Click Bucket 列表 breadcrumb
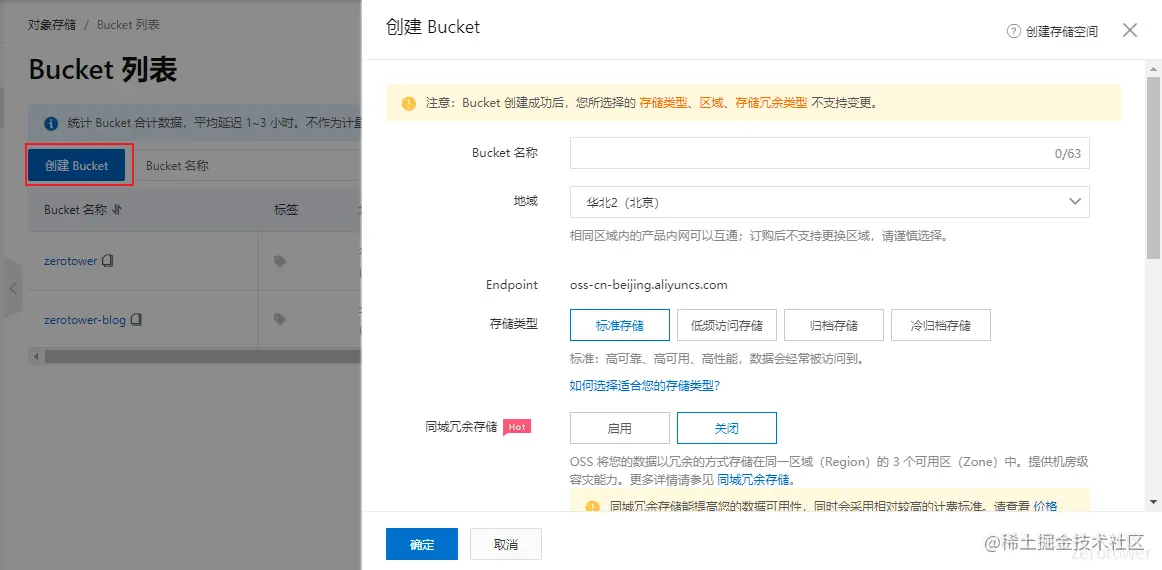The width and height of the screenshot is (1162, 570). 127,24
